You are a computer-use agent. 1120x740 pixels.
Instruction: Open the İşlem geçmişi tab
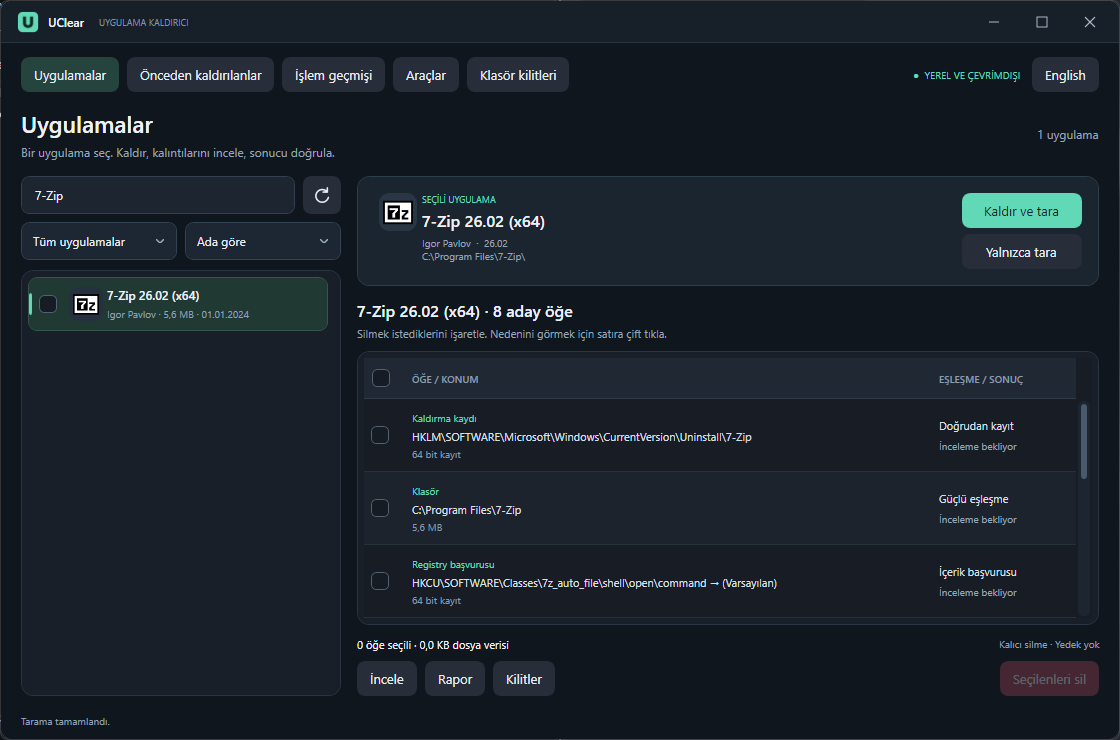334,75
